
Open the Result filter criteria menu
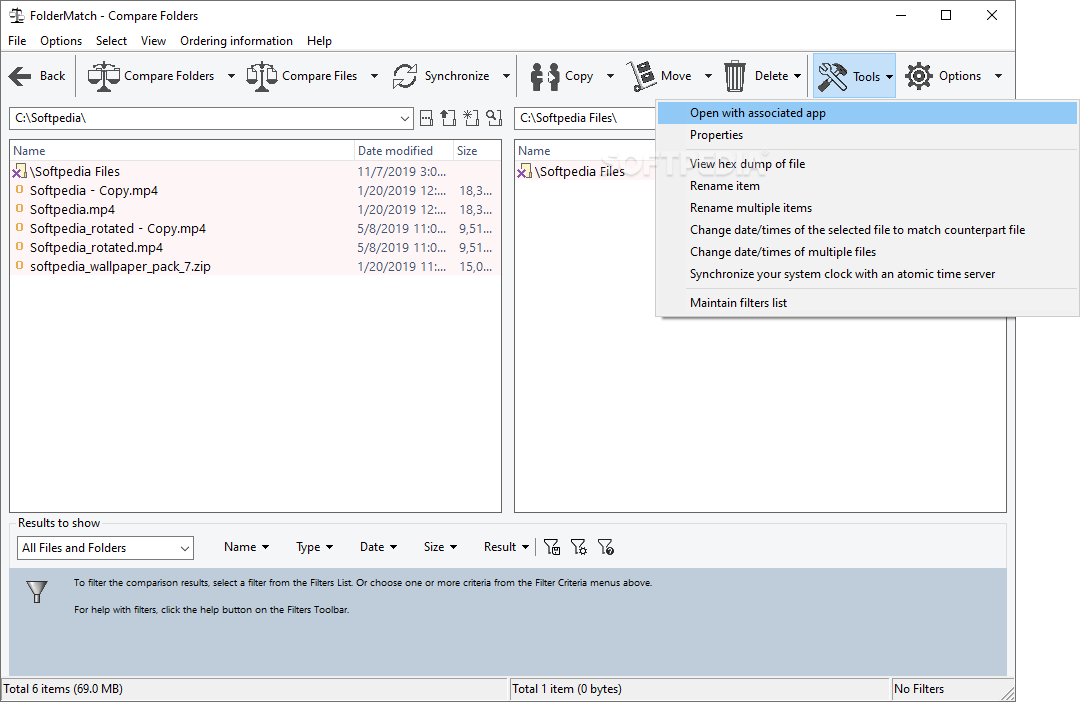(x=506, y=546)
